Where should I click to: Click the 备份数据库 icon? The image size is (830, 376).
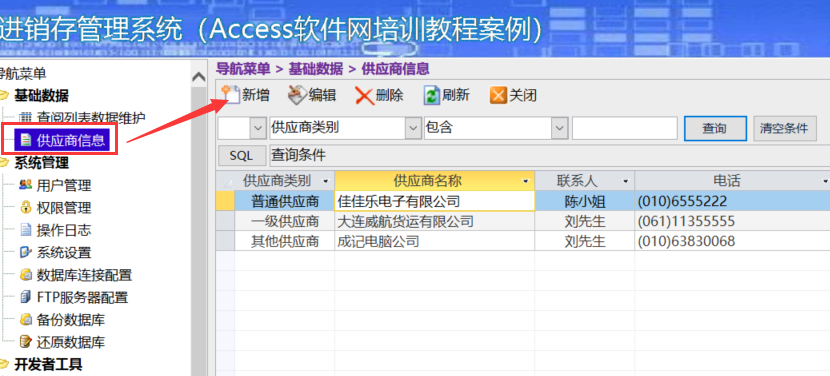tap(25, 320)
